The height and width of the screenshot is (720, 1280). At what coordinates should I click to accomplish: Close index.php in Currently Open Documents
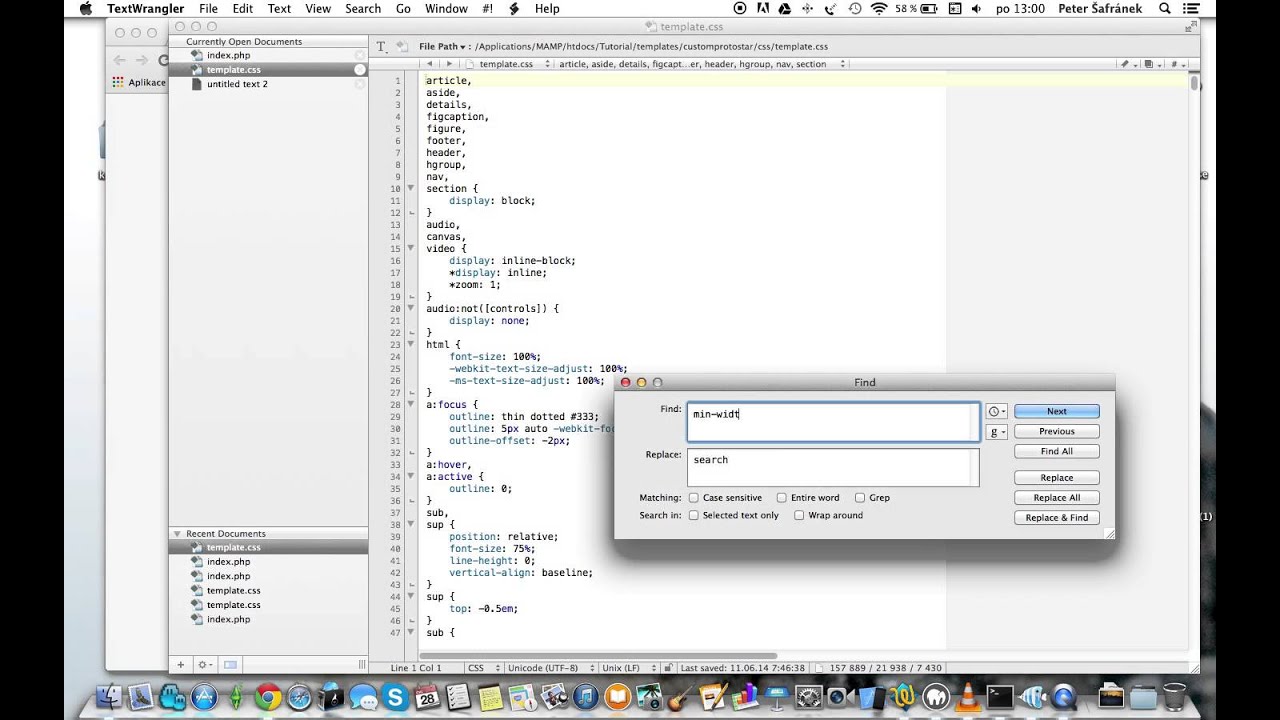coord(360,55)
